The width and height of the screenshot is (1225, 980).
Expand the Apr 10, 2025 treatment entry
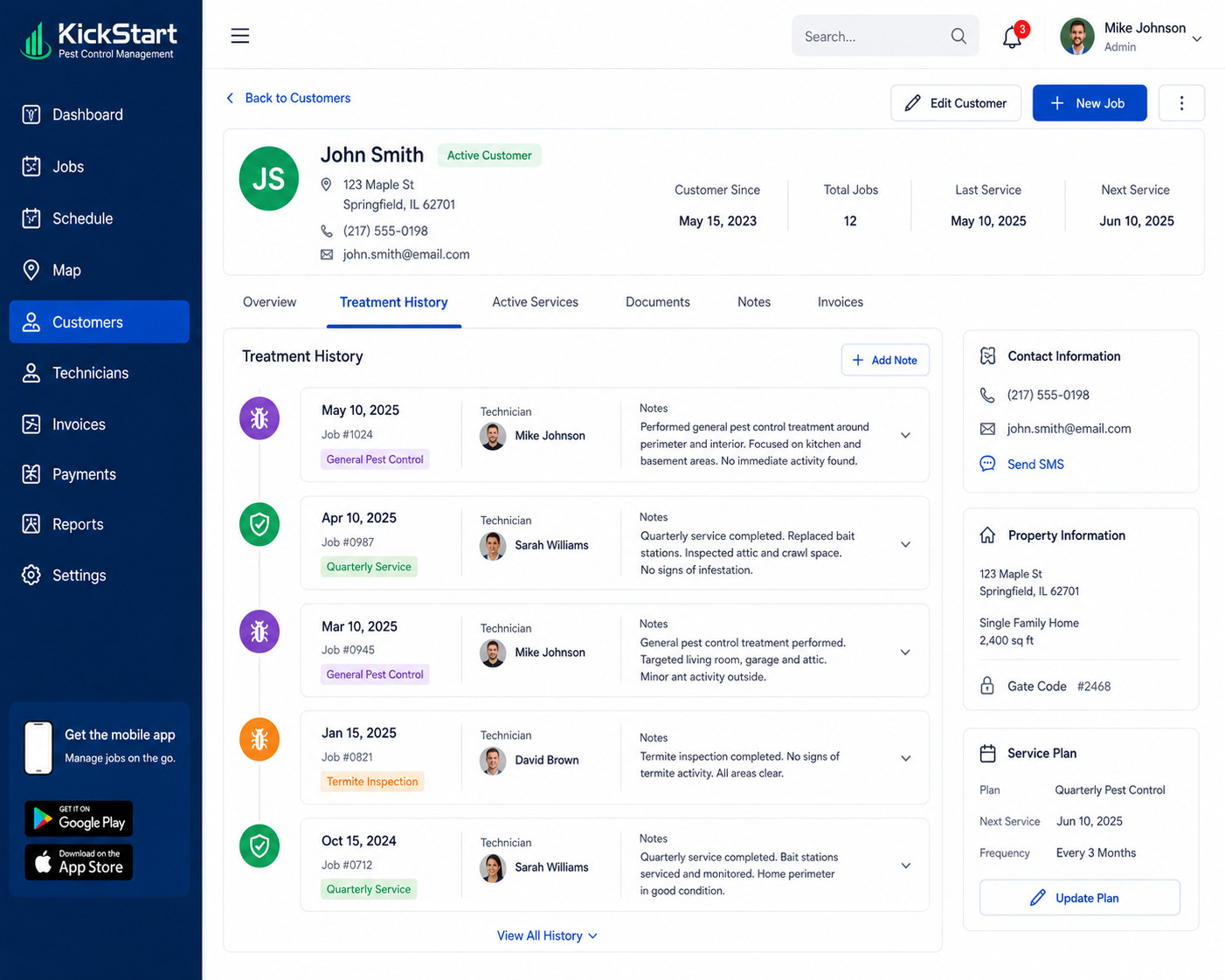point(905,544)
